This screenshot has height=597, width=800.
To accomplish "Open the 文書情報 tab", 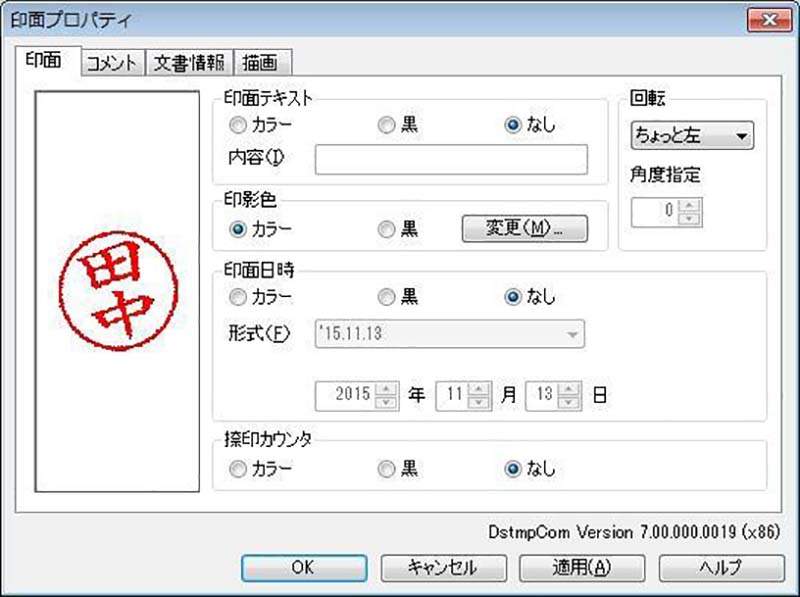I will point(189,63).
